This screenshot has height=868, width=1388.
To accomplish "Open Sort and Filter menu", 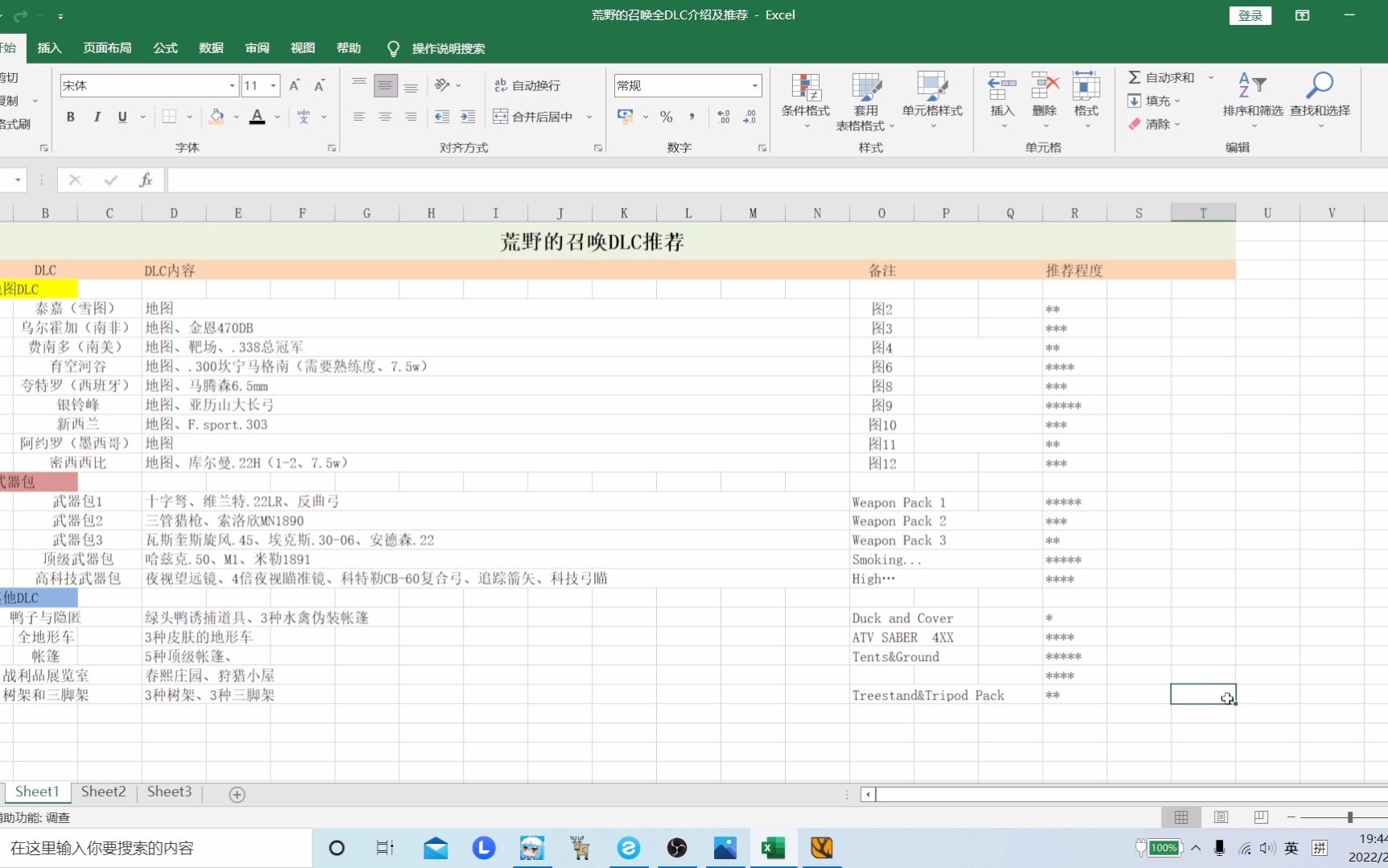I will click(1252, 101).
